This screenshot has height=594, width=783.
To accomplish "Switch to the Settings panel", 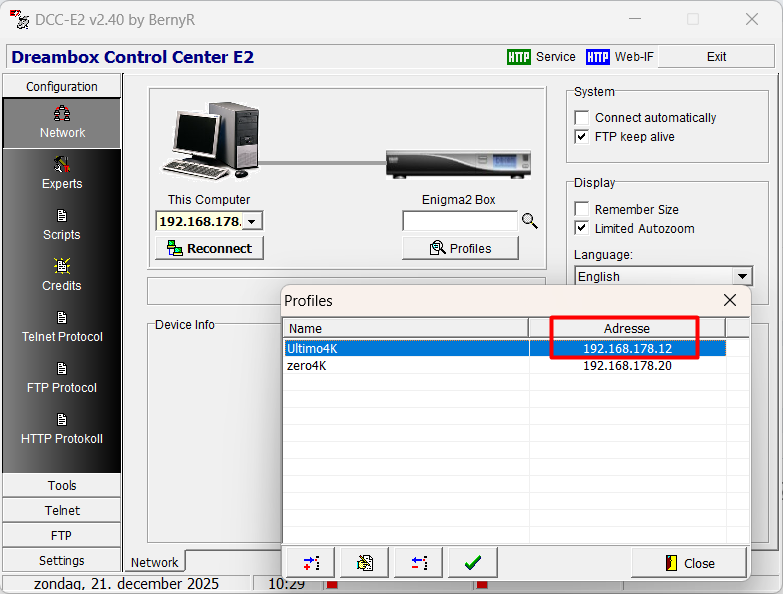I will point(62,560).
